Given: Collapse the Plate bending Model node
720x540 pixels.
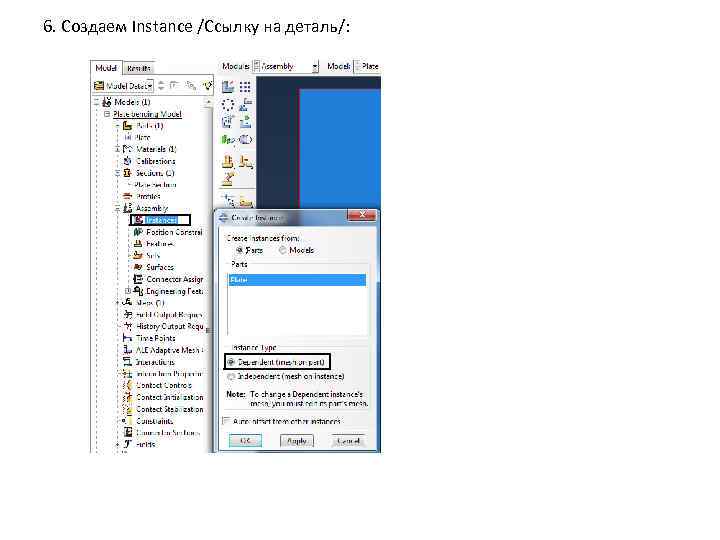Looking at the screenshot, I should point(107,114).
